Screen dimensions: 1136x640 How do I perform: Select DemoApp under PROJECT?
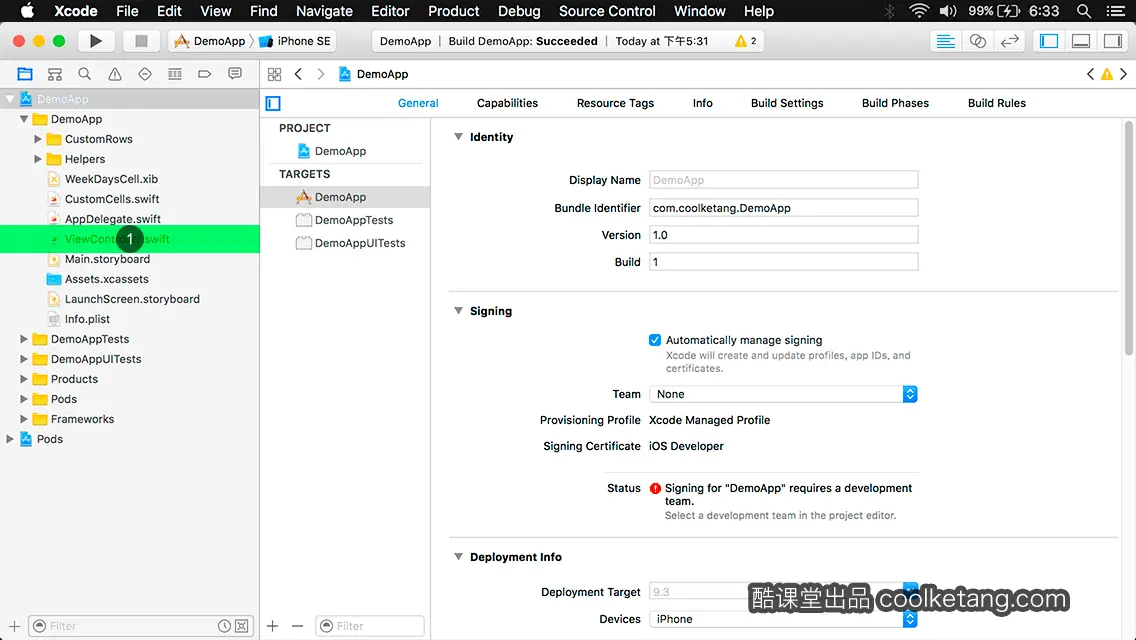pyautogui.click(x=332, y=151)
